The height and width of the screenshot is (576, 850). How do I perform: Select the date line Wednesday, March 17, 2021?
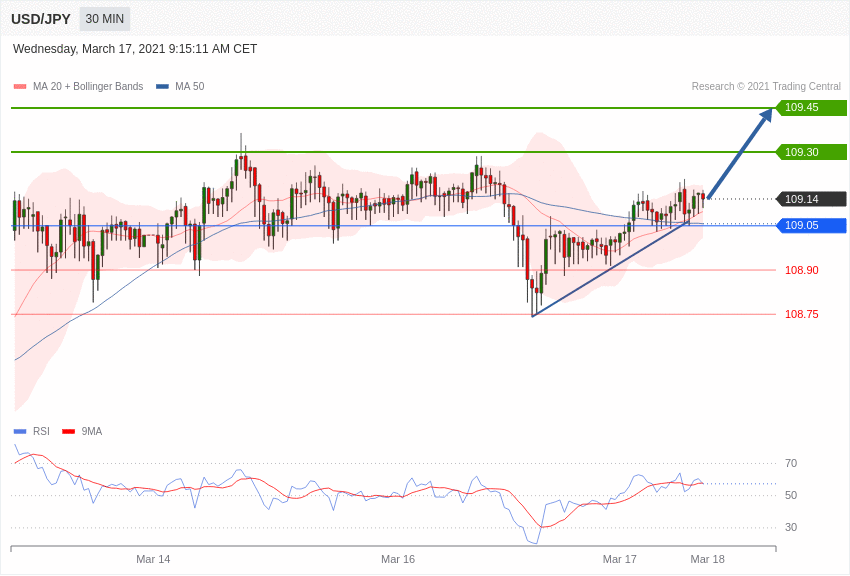pos(135,49)
